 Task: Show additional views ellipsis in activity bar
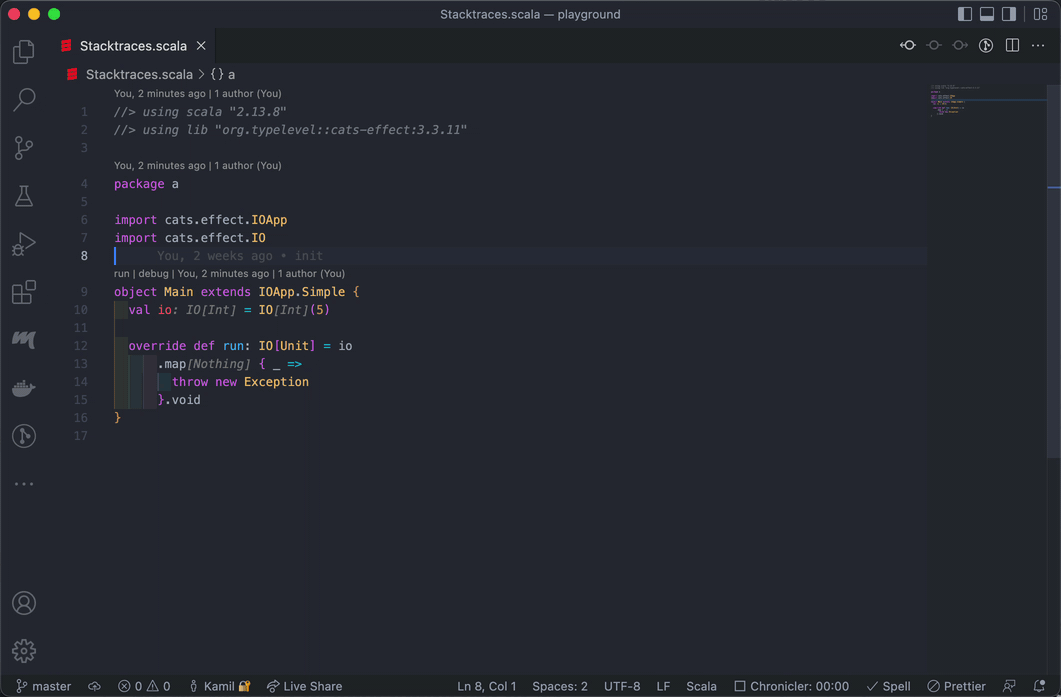tap(24, 484)
